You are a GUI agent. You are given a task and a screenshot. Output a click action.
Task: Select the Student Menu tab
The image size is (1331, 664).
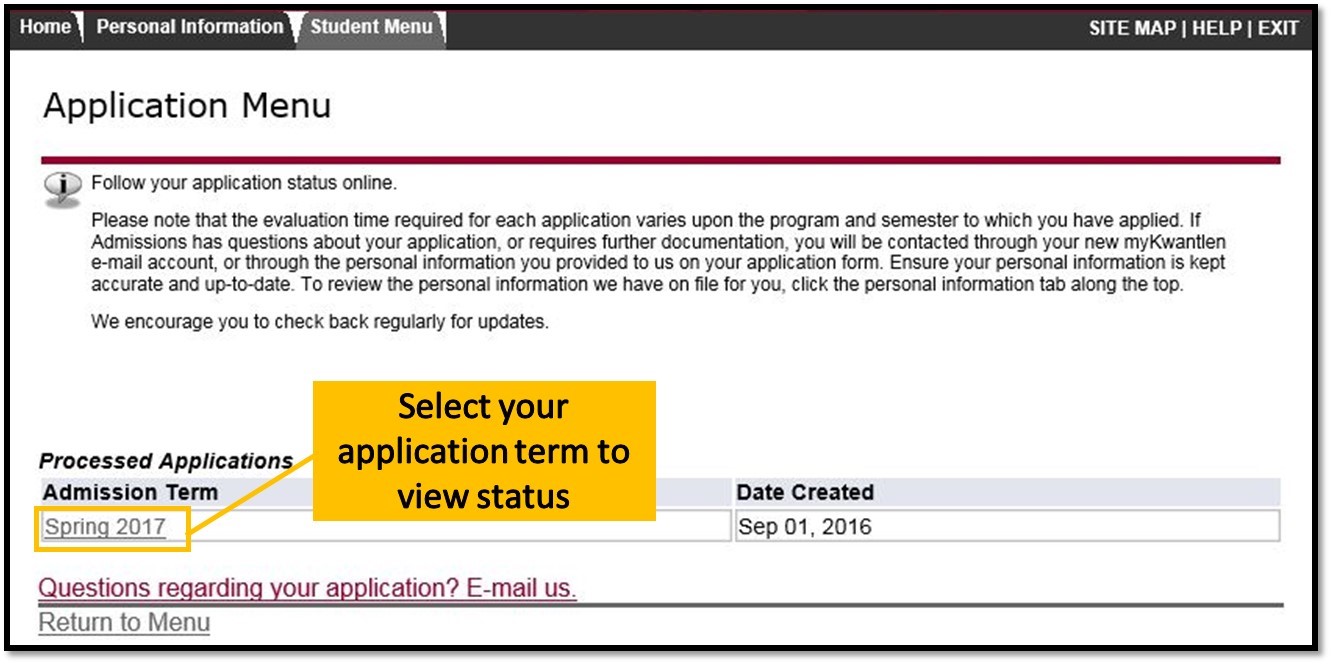[371, 28]
